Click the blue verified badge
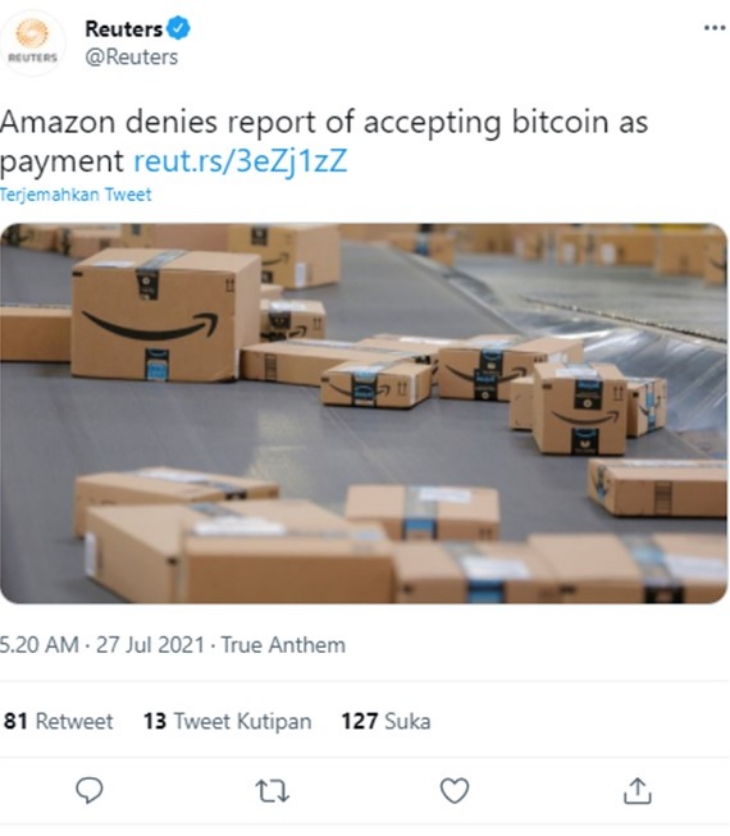Screen dimensions: 730x836 (178, 28)
